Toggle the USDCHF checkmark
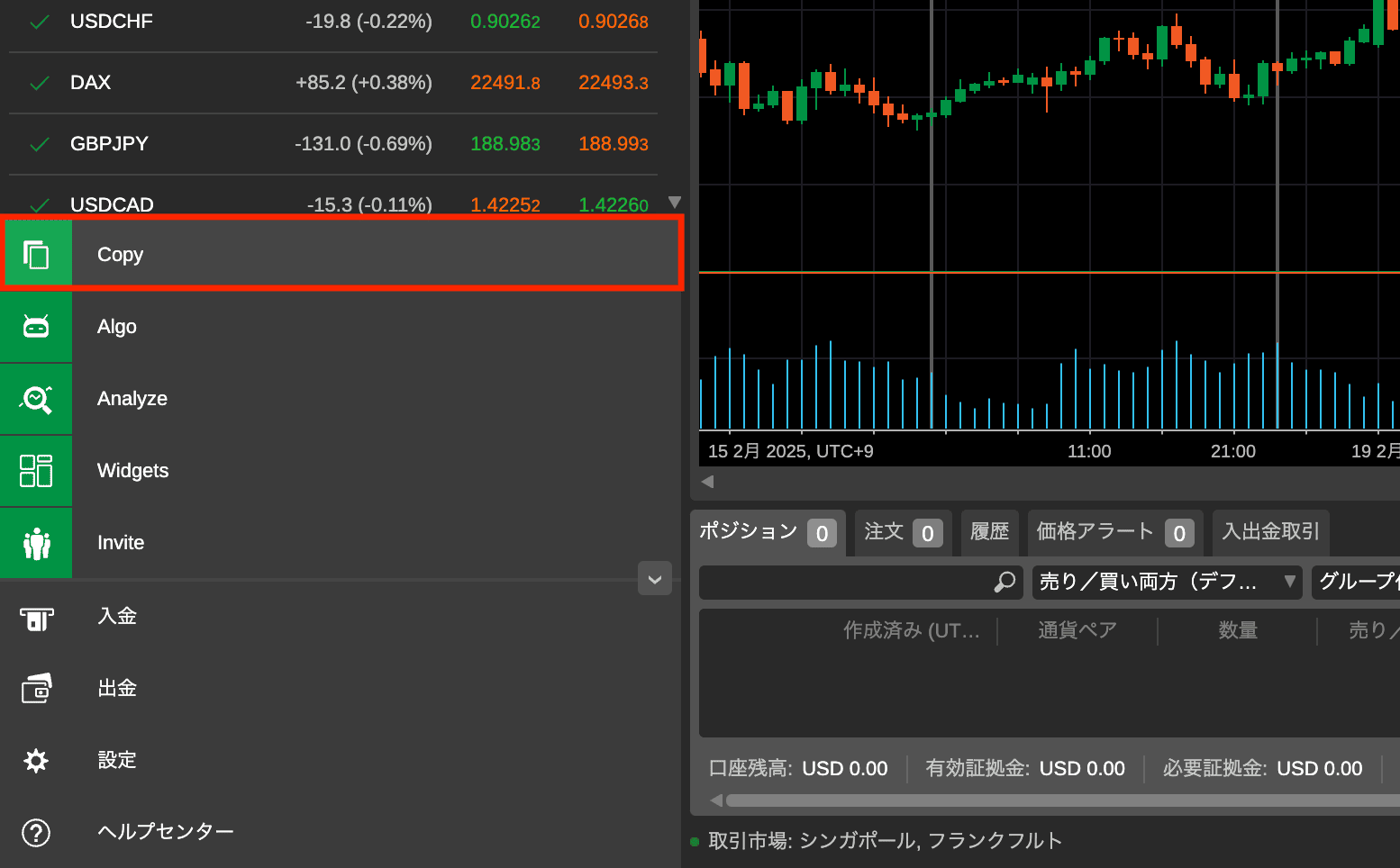The width and height of the screenshot is (1400, 868). click(x=40, y=22)
